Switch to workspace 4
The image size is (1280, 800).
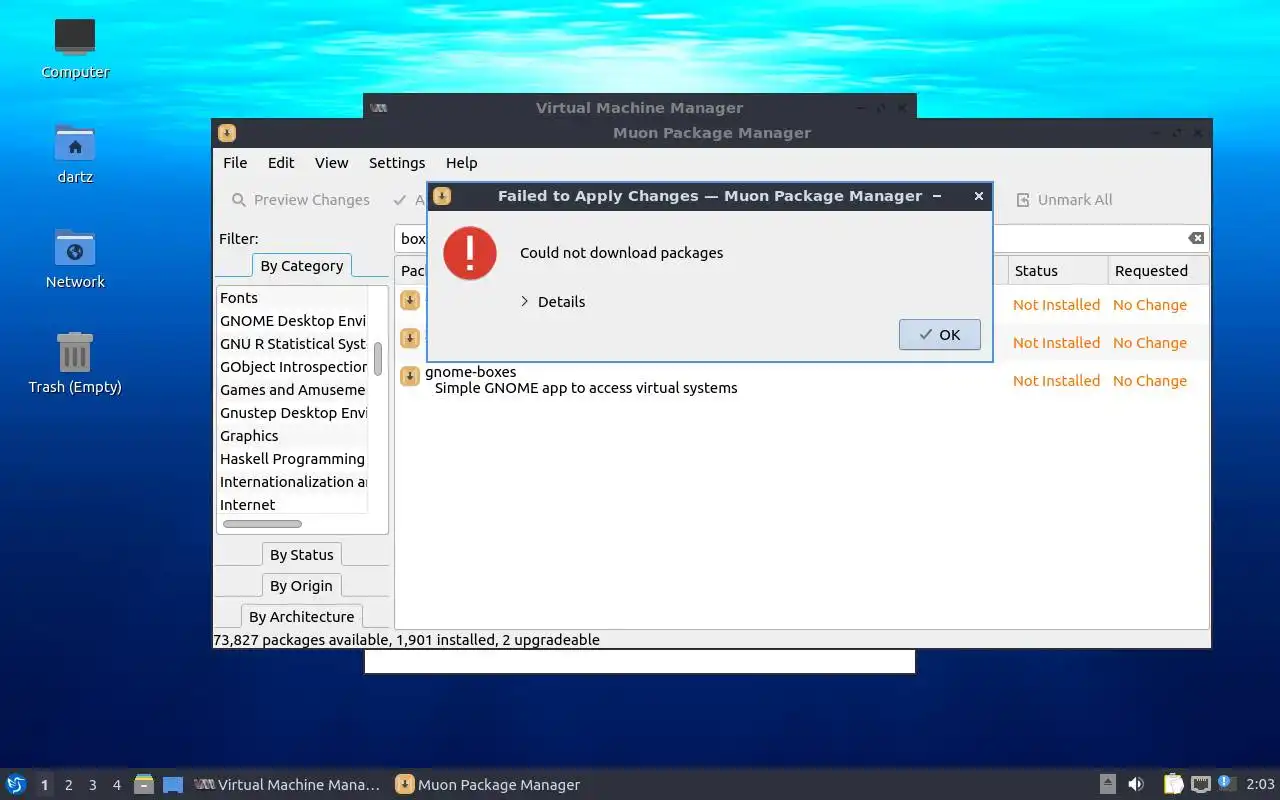click(116, 785)
